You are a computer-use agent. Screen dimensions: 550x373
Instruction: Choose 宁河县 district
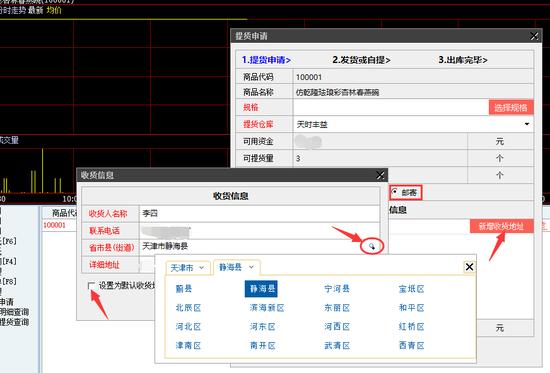pyautogui.click(x=337, y=289)
